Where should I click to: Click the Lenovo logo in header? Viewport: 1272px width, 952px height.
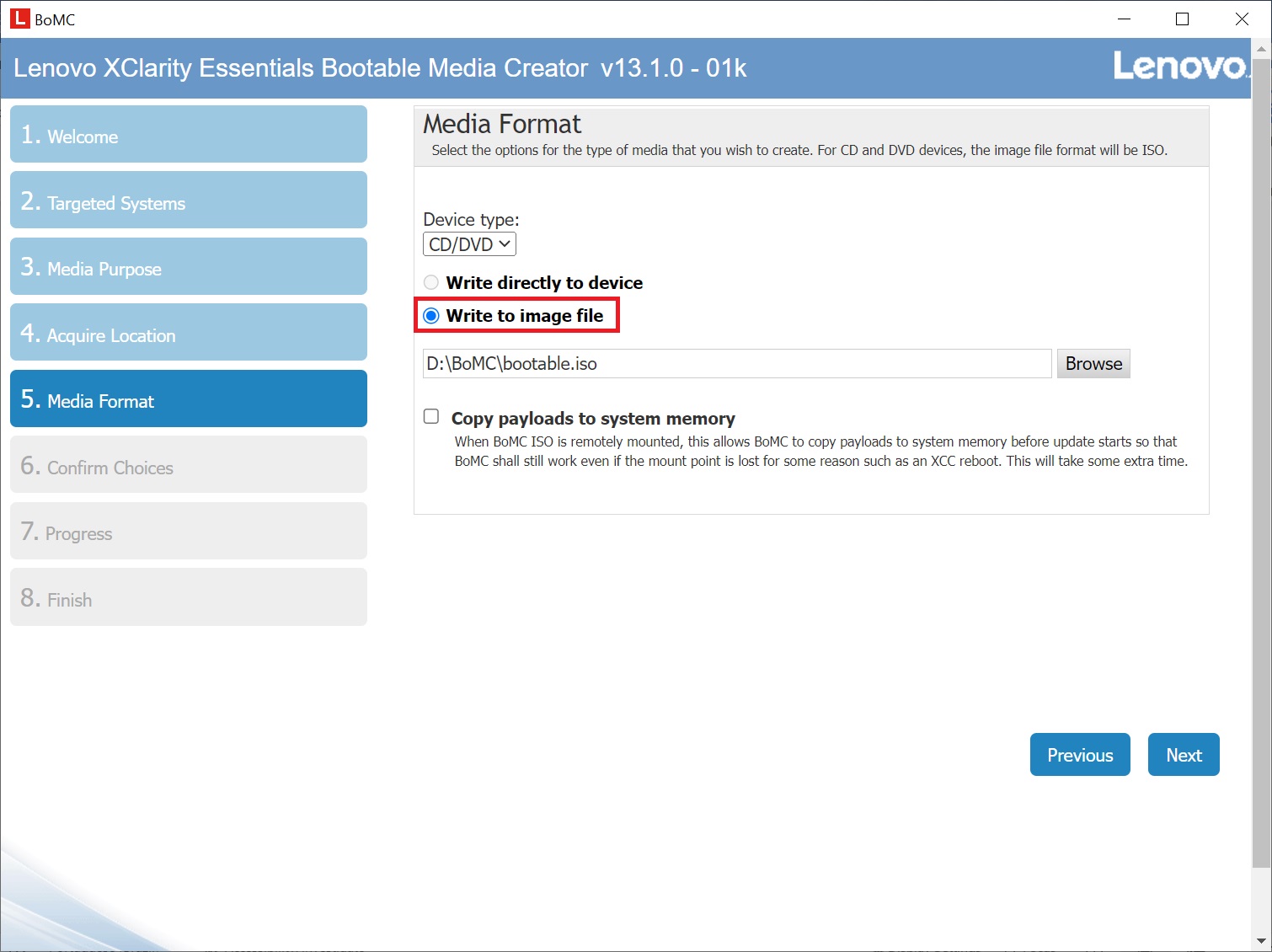coord(1180,66)
